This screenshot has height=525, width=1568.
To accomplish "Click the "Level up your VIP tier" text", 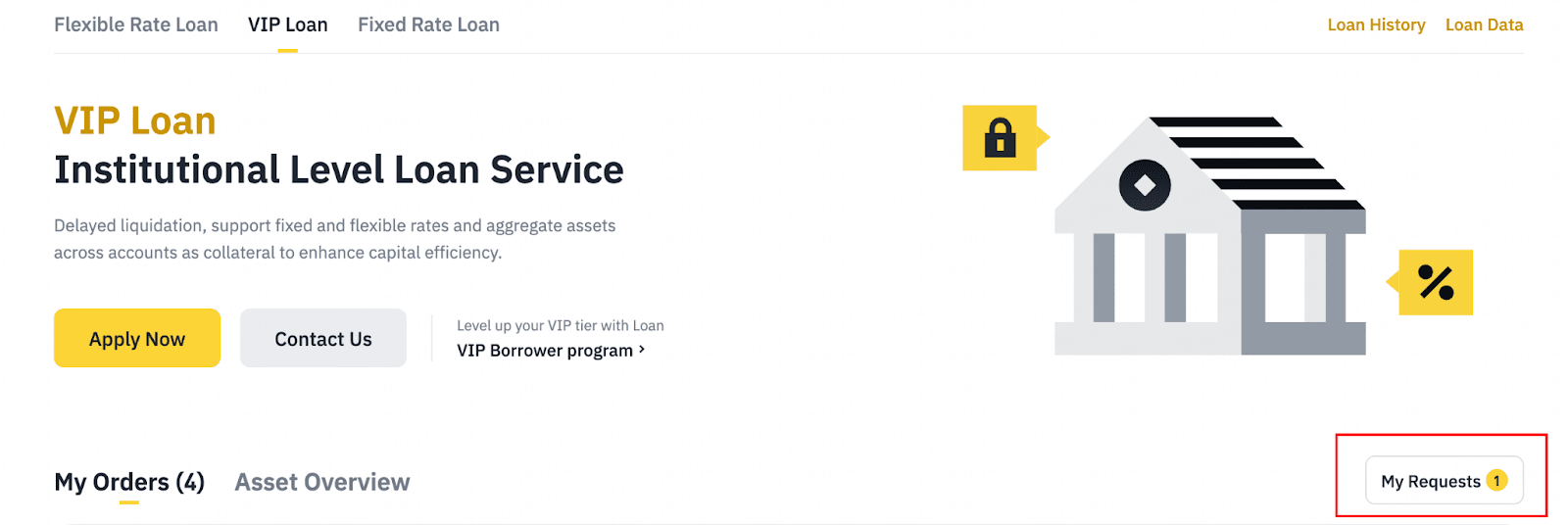I will [x=560, y=325].
